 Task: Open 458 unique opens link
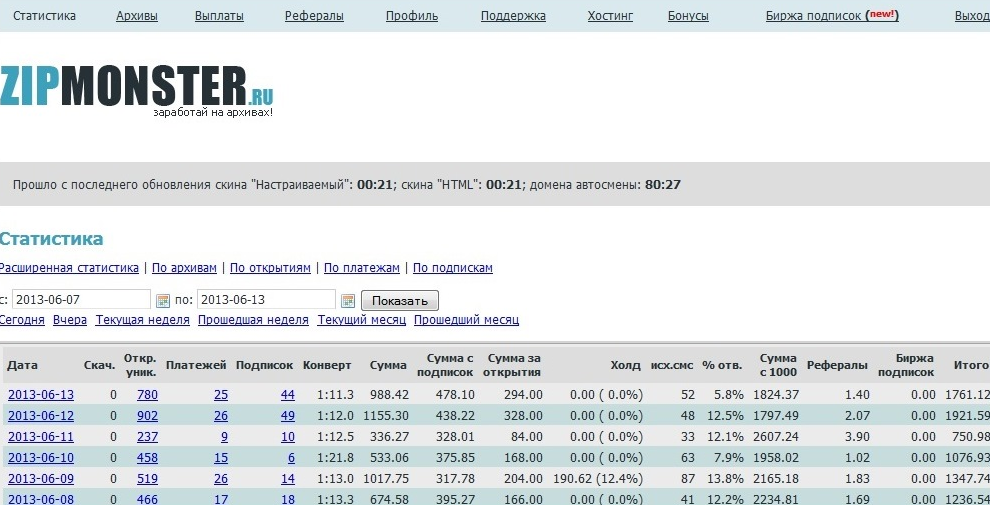click(x=147, y=457)
